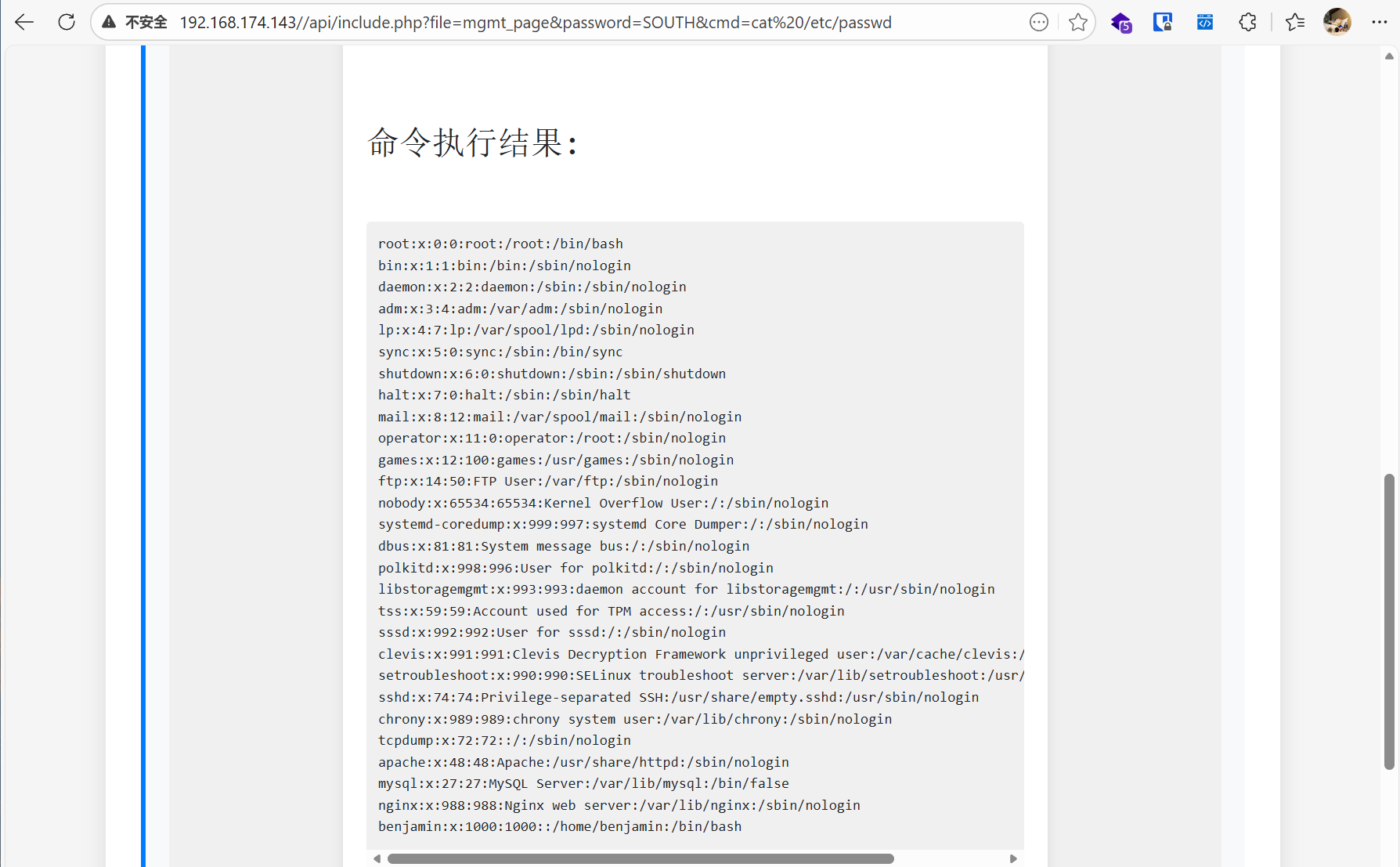Open the browser extensions puzzle menu
This screenshot has height=867, width=1400.
pos(1247,22)
